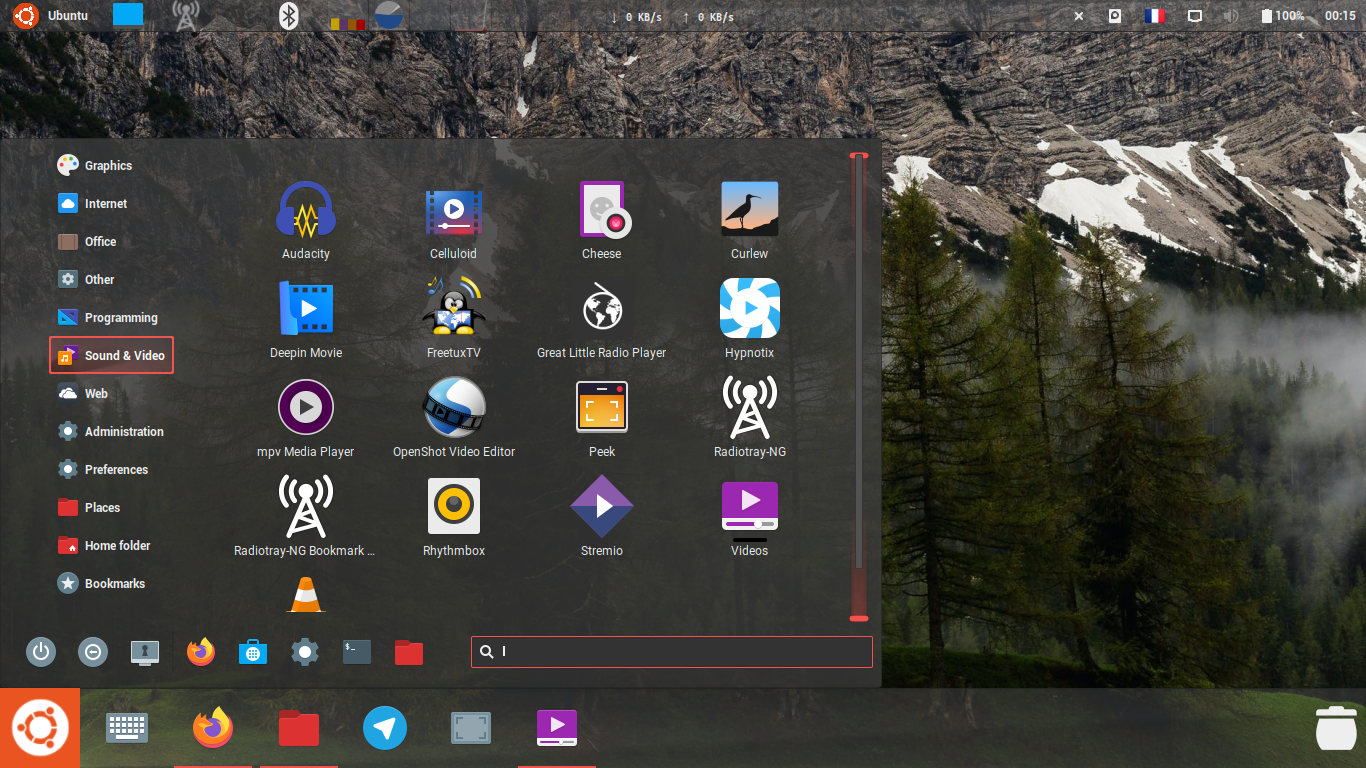Click the log out icon in the menu
The height and width of the screenshot is (768, 1366).
point(93,653)
